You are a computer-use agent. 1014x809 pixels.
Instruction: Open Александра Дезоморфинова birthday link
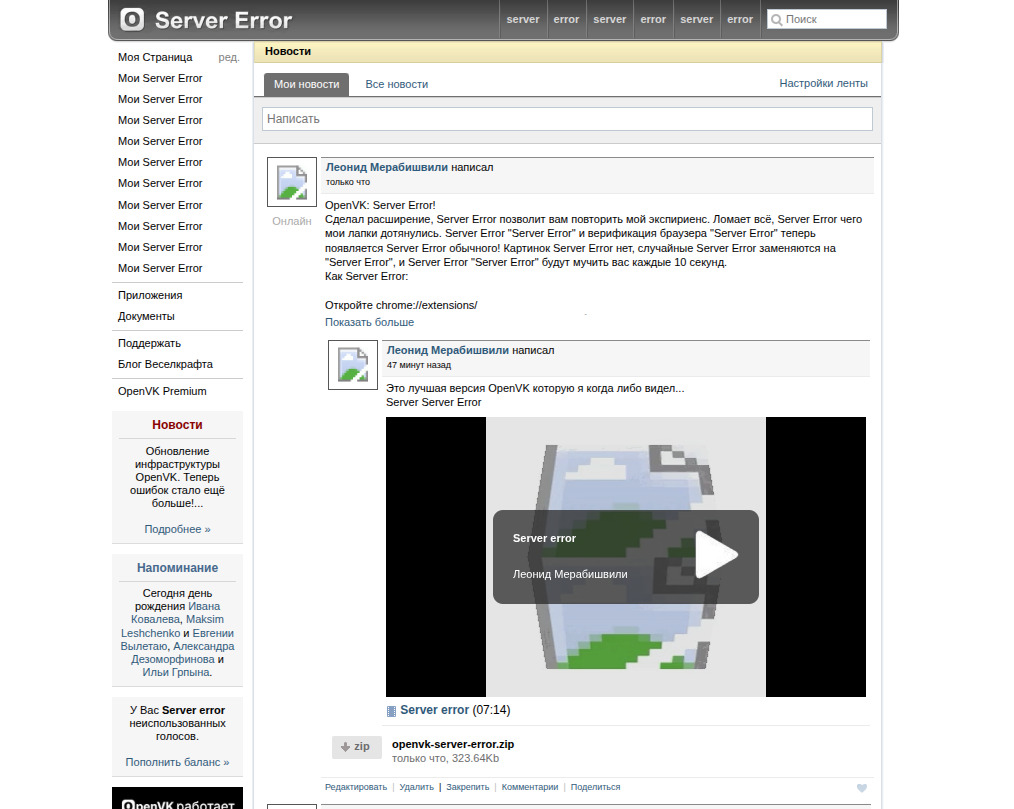click(x=182, y=653)
